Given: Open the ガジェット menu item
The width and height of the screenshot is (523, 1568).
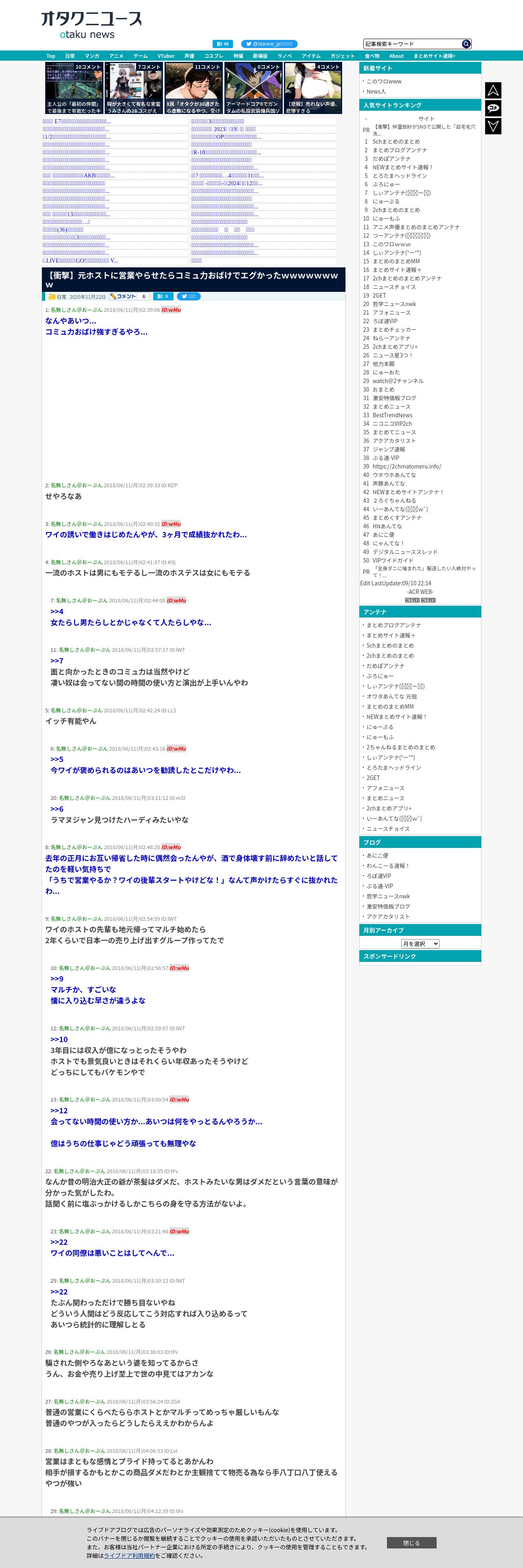Looking at the screenshot, I should coord(342,56).
